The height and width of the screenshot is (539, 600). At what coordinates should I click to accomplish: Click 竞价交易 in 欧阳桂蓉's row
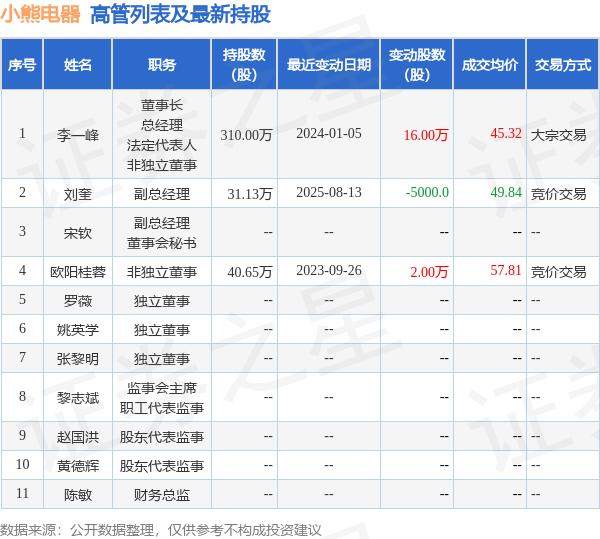tap(558, 272)
